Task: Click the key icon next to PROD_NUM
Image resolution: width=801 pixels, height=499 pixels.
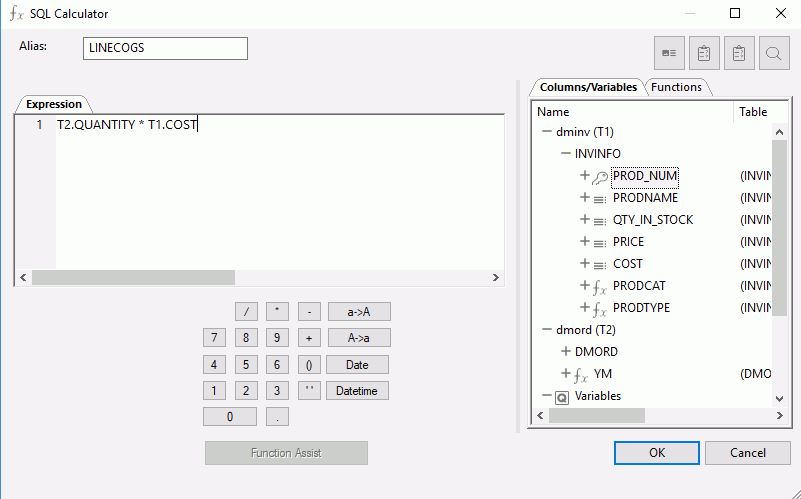Action: tap(600, 177)
